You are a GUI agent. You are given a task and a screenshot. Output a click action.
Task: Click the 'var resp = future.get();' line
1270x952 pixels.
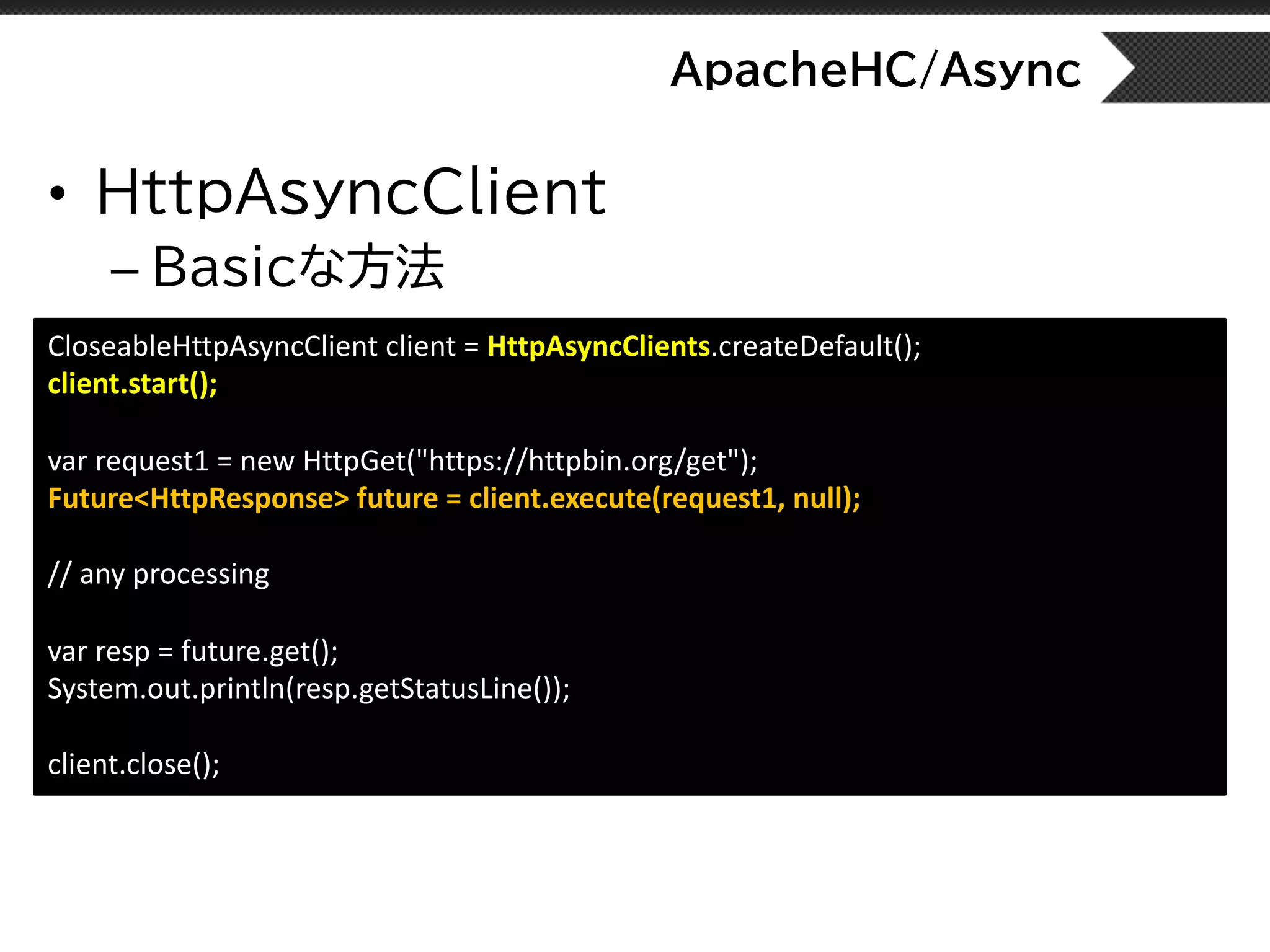pyautogui.click(x=193, y=651)
